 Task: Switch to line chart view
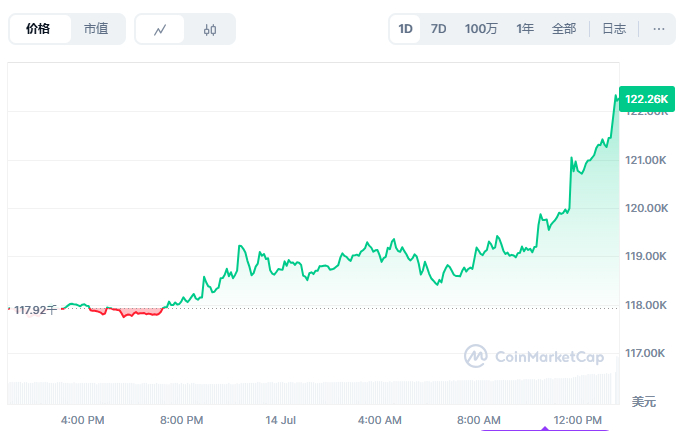click(160, 29)
